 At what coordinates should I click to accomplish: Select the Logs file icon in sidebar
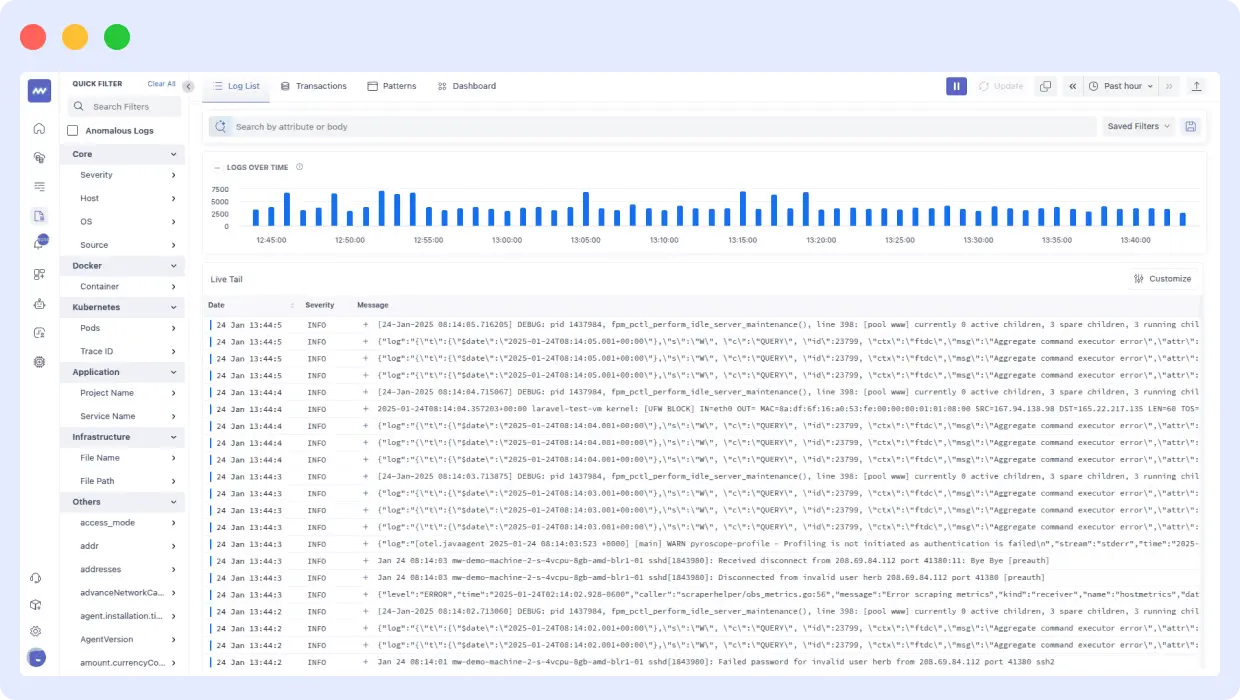[39, 215]
